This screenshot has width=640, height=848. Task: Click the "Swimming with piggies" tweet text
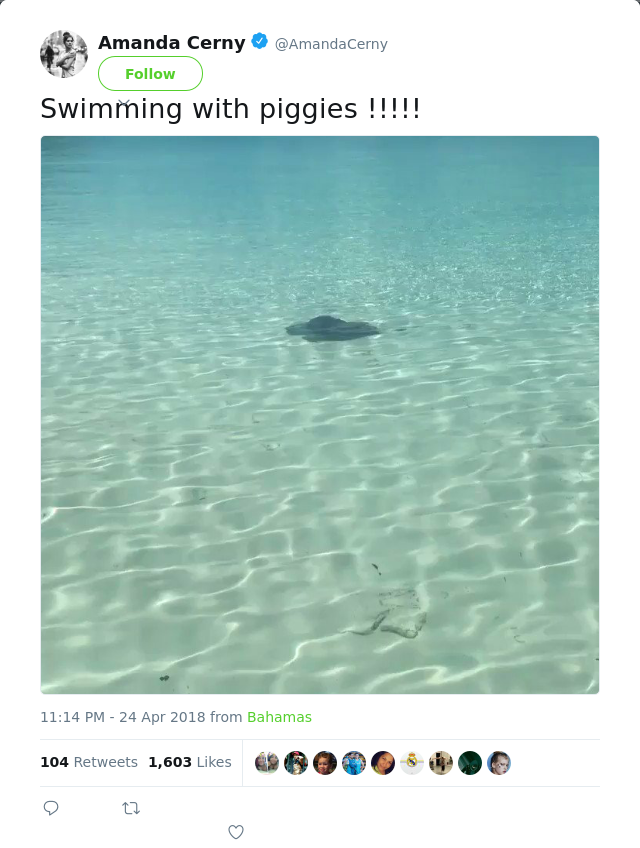230,108
